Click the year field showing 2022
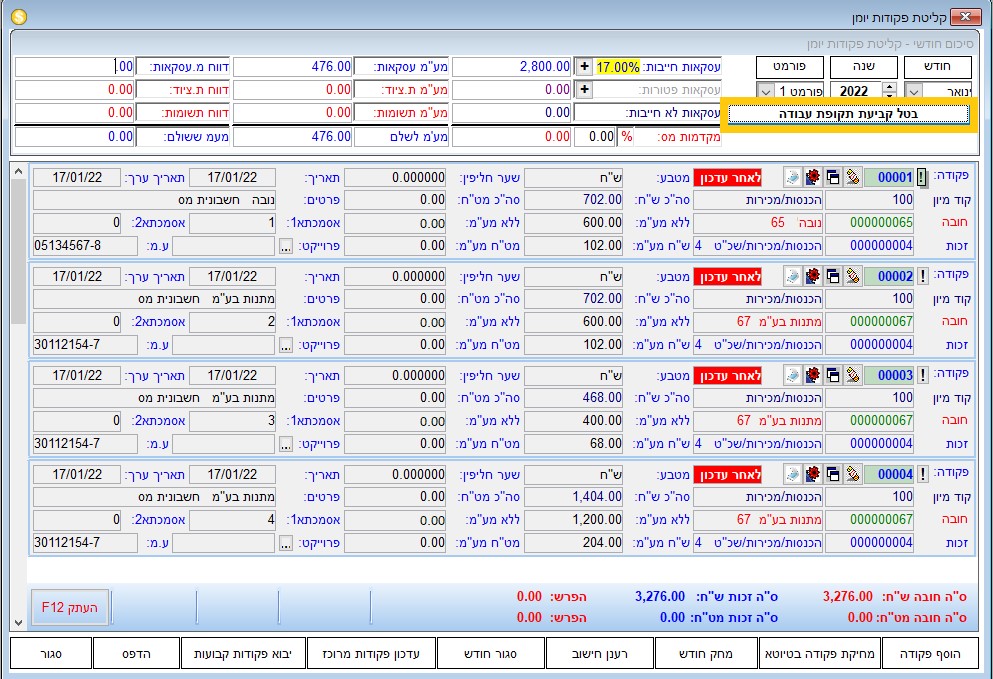Viewport: 993px width, 679px height. 853,91
